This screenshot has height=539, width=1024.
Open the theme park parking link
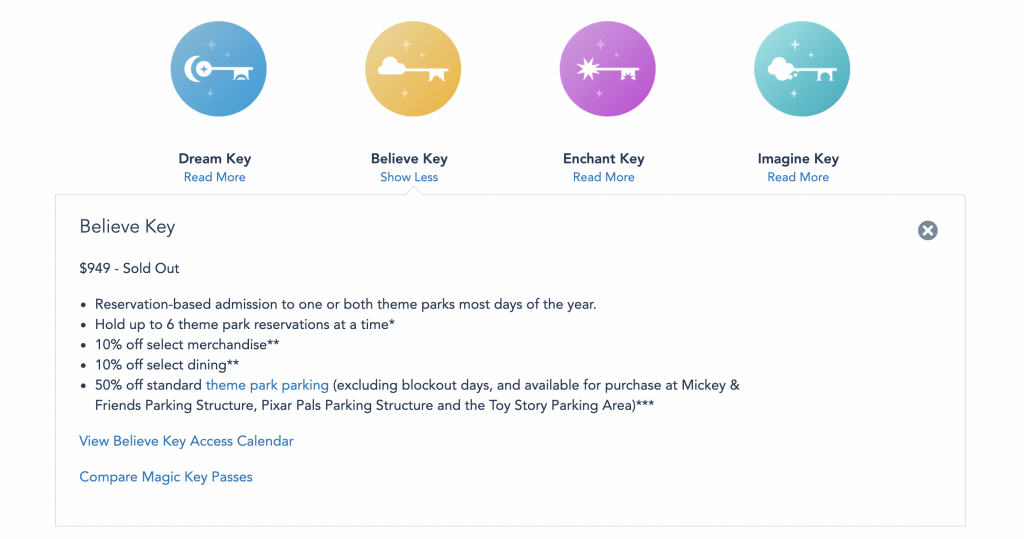(x=267, y=385)
